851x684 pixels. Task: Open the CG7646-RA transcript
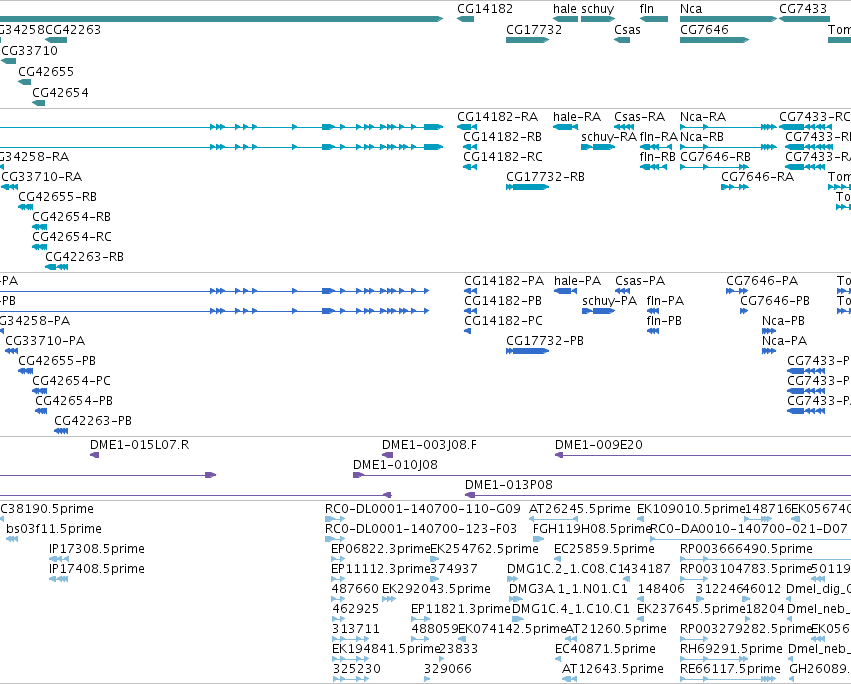click(x=758, y=176)
